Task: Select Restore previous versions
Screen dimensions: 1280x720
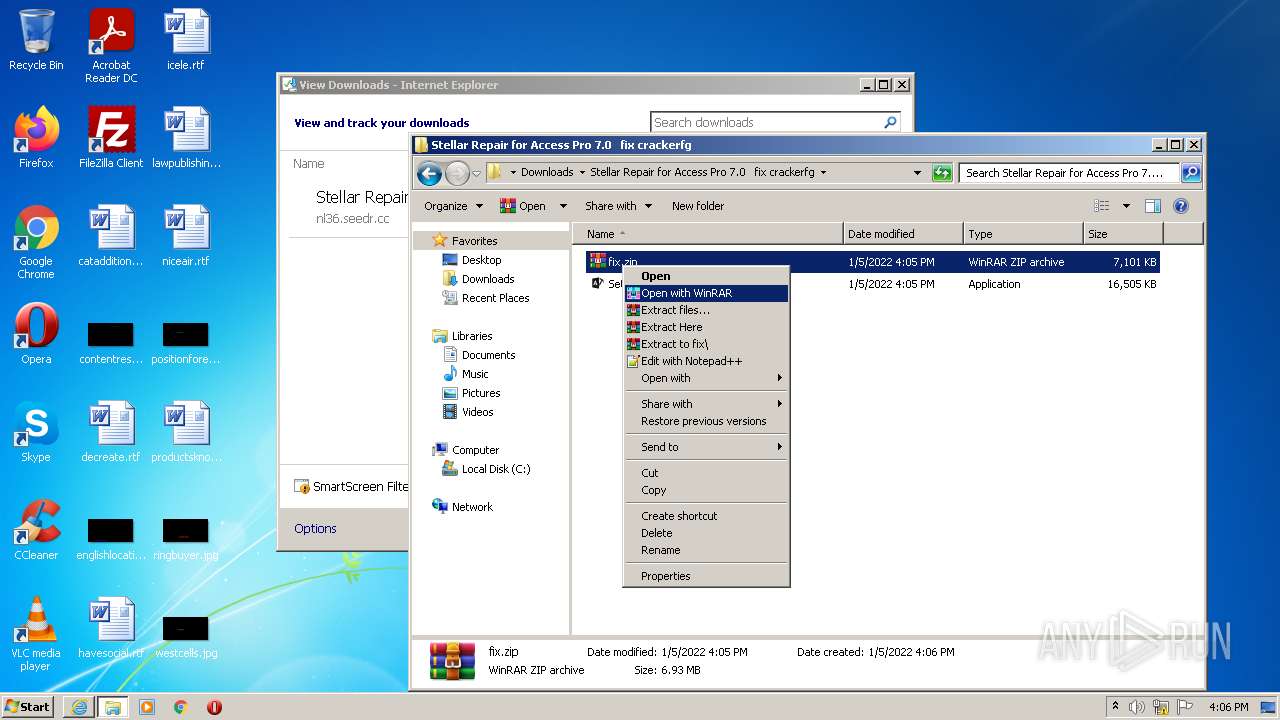Action: (x=706, y=421)
